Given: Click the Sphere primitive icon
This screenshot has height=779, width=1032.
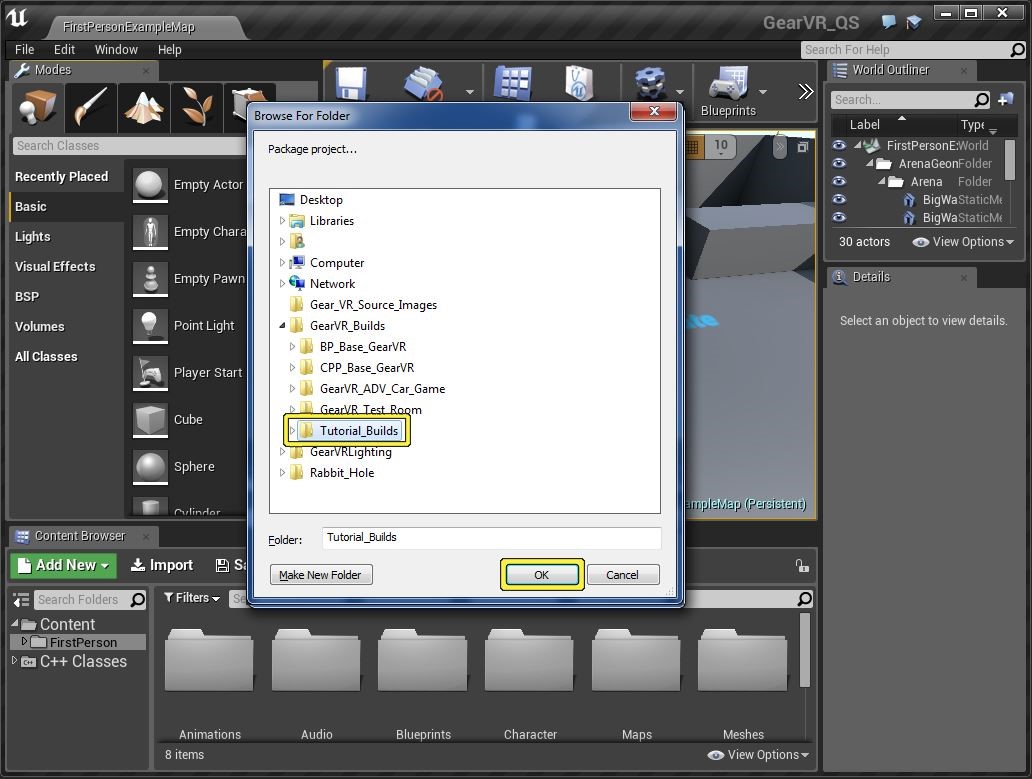Looking at the screenshot, I should click(x=150, y=466).
